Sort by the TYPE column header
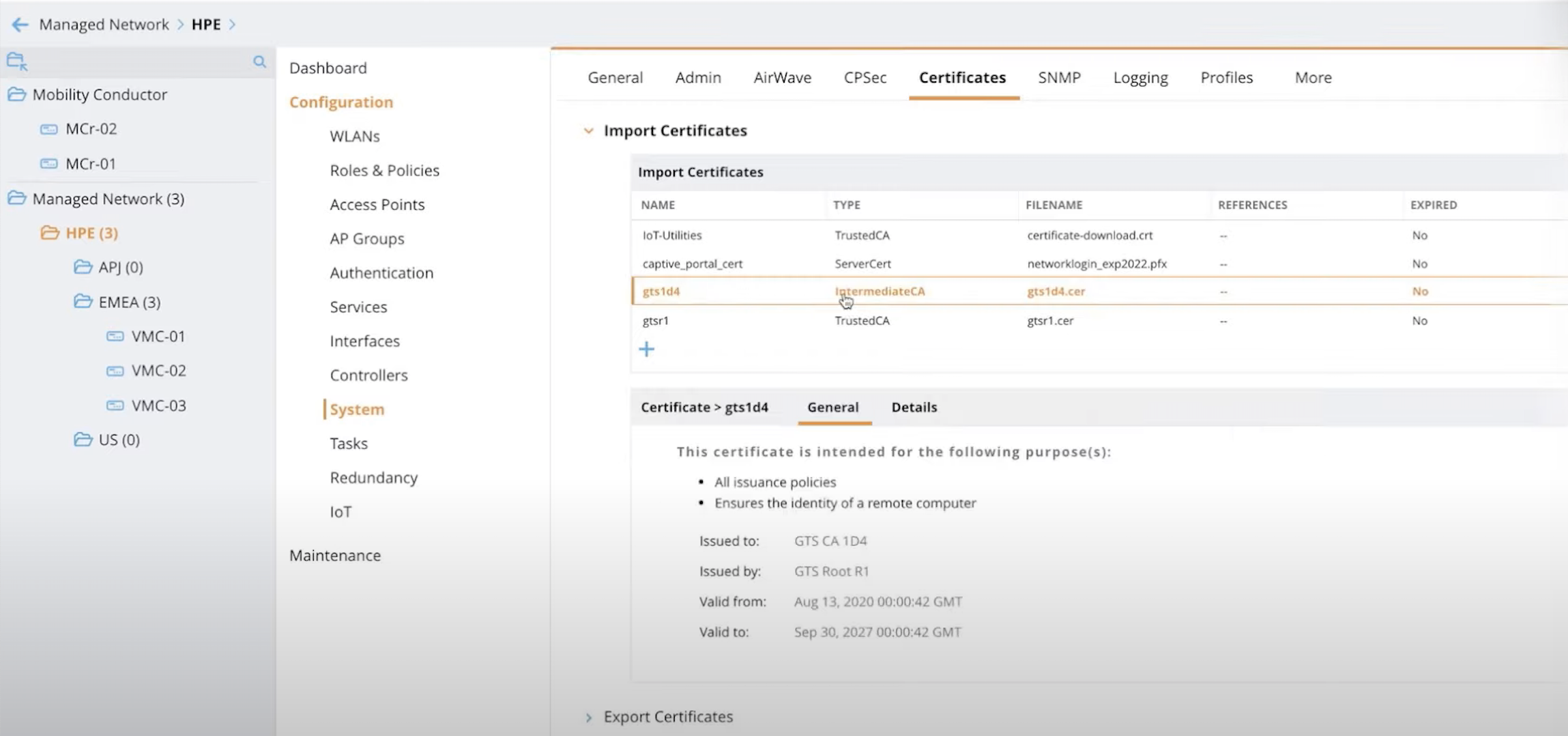 click(846, 205)
